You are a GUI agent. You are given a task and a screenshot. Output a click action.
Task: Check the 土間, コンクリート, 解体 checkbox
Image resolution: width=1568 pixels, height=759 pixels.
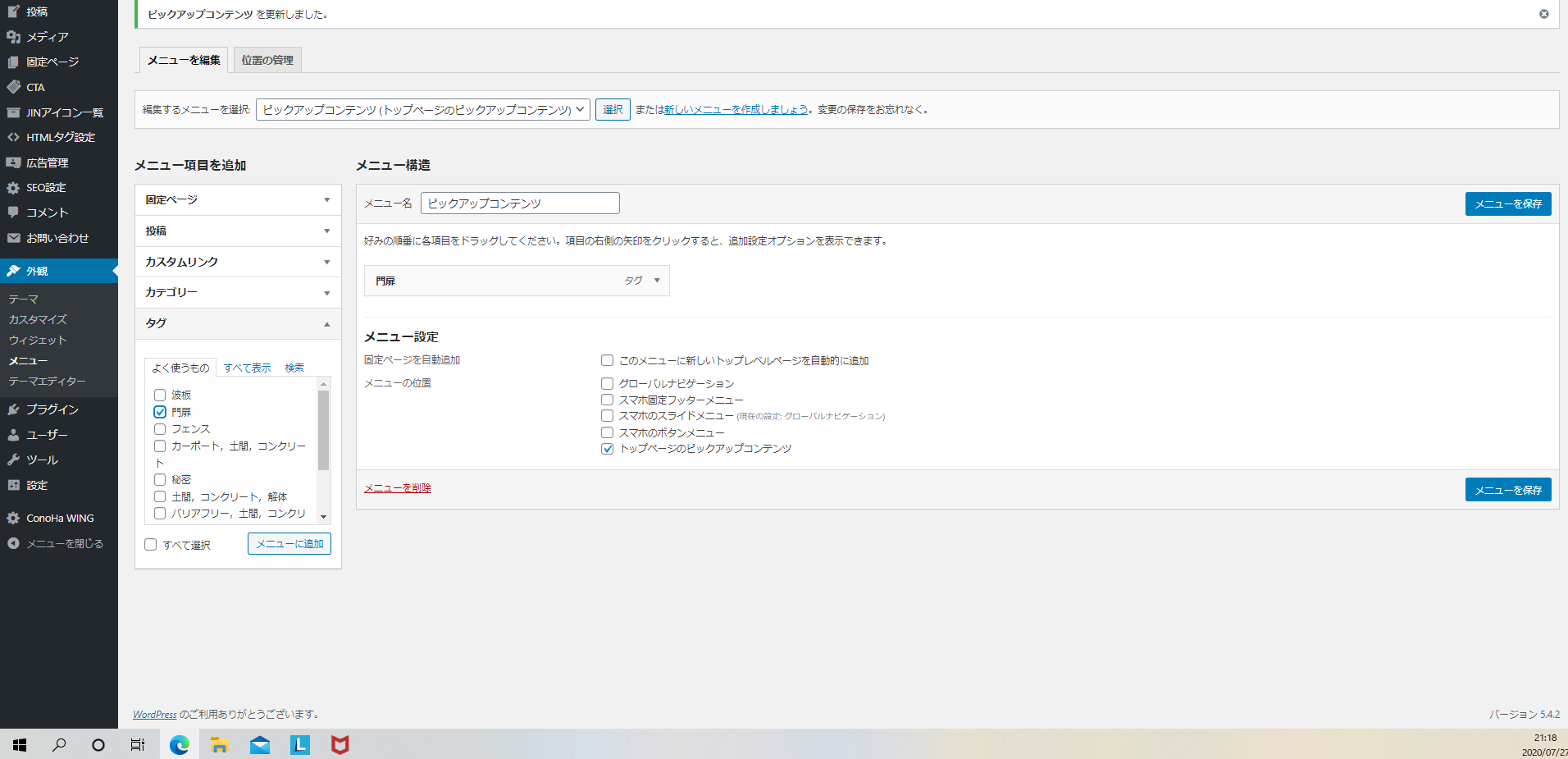click(160, 496)
